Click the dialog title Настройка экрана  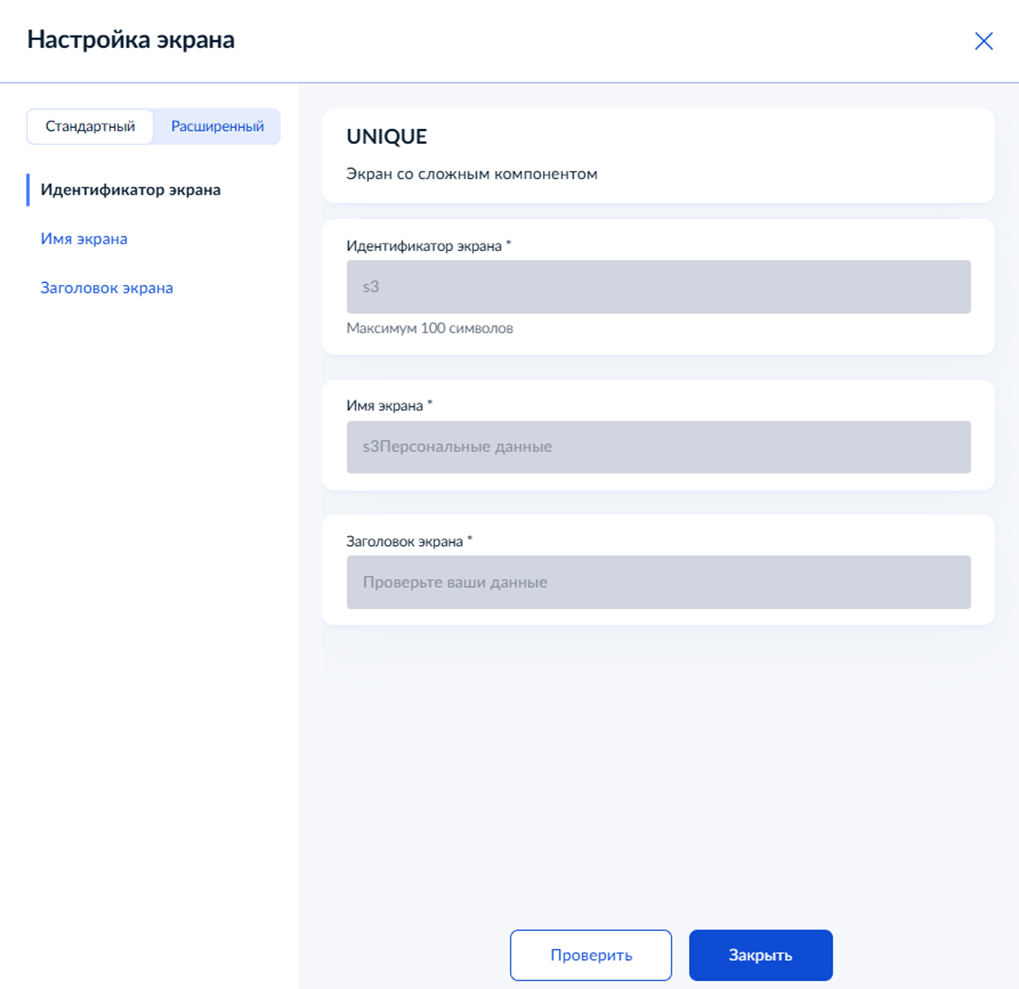(x=132, y=39)
